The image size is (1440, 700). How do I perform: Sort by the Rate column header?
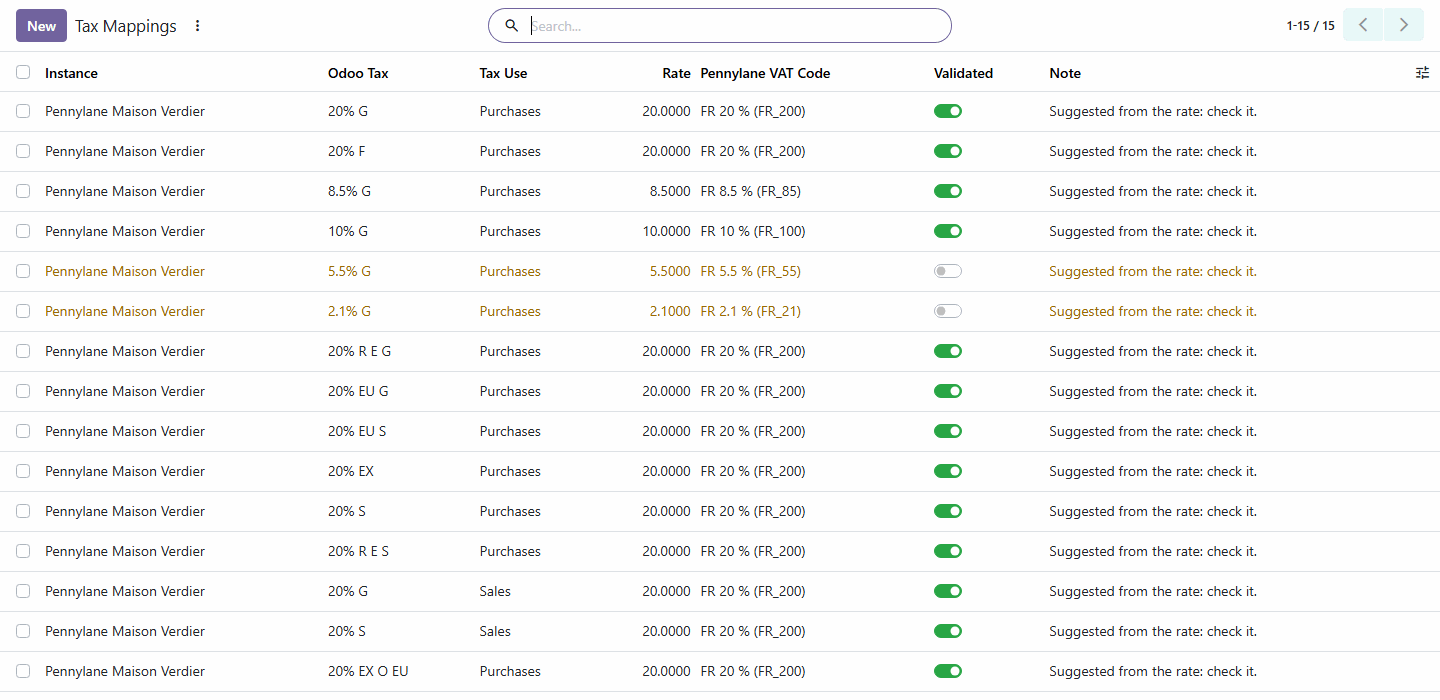click(x=676, y=73)
